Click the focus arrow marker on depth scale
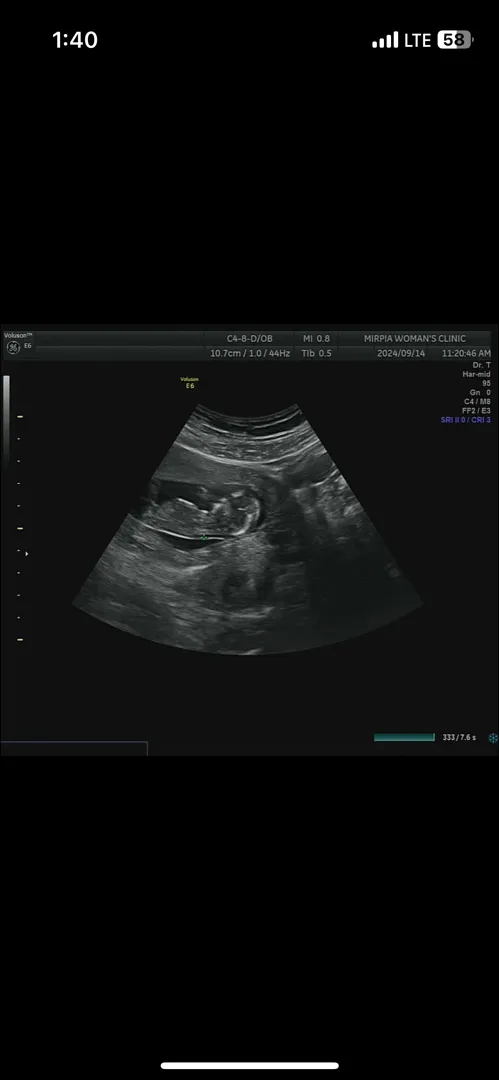Viewport: 499px width, 1080px height. [x=27, y=553]
